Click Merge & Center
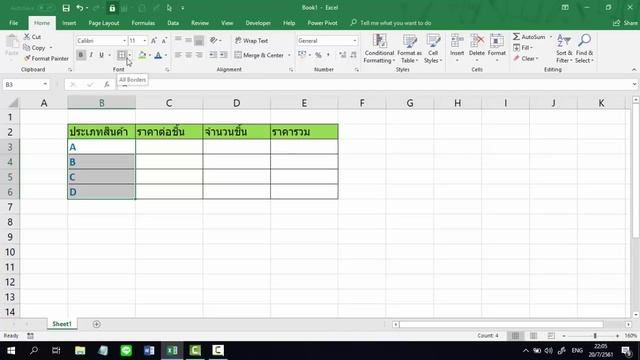The height and width of the screenshot is (360, 640). (x=259, y=55)
